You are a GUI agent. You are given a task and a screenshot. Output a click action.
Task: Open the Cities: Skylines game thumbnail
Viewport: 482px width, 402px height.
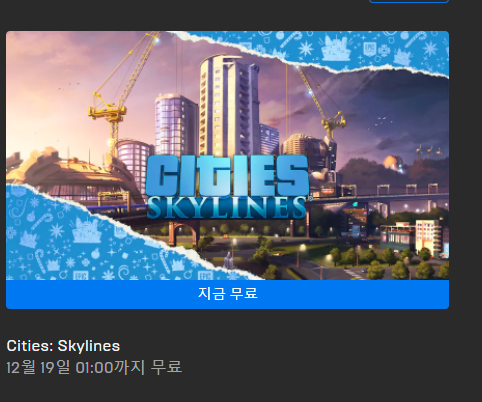click(x=227, y=155)
